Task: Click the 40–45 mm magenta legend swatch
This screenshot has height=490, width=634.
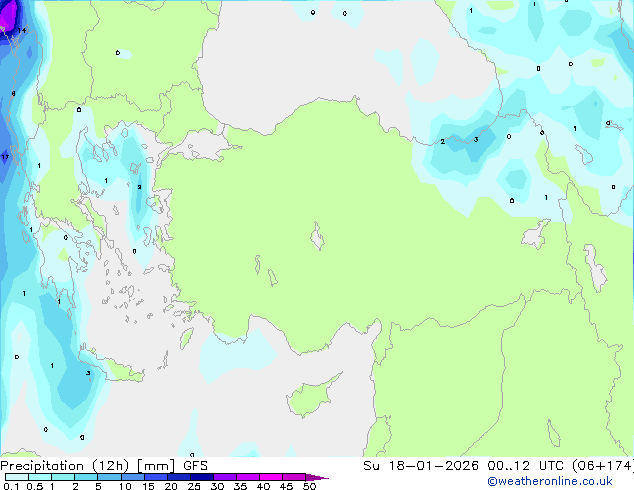Action: [271, 477]
